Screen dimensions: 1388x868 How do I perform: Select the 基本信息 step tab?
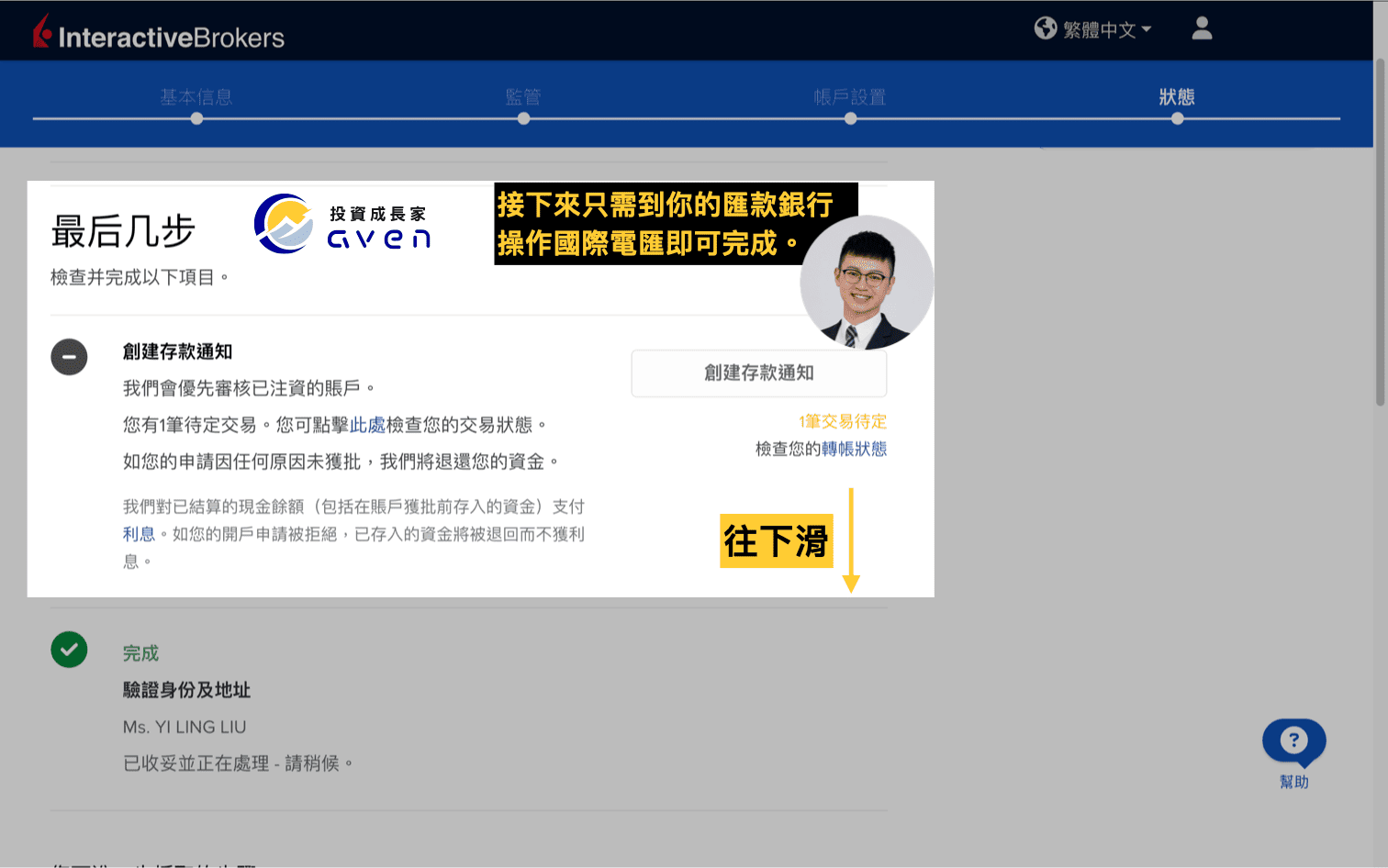(196, 97)
